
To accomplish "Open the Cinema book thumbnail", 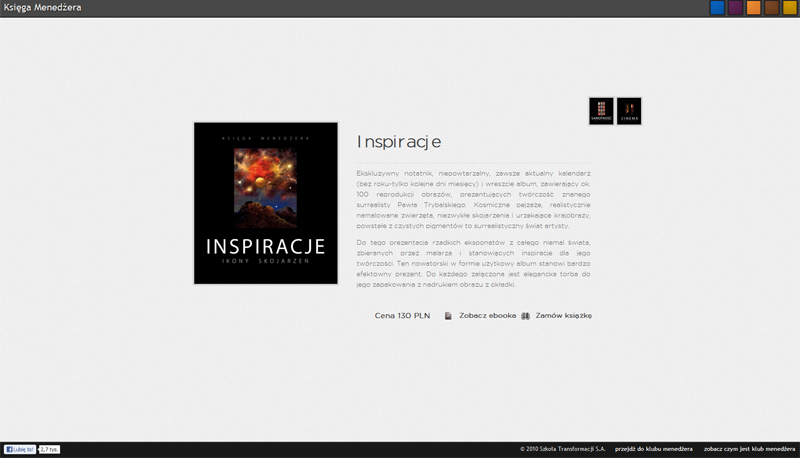I will pos(629,111).
